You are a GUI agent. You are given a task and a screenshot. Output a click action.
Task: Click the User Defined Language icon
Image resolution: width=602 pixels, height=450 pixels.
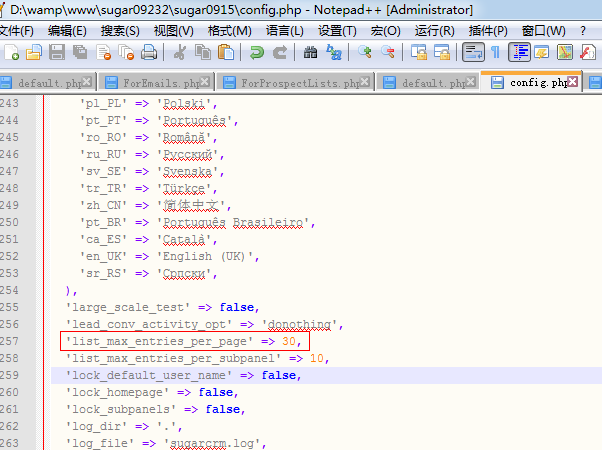(542, 52)
